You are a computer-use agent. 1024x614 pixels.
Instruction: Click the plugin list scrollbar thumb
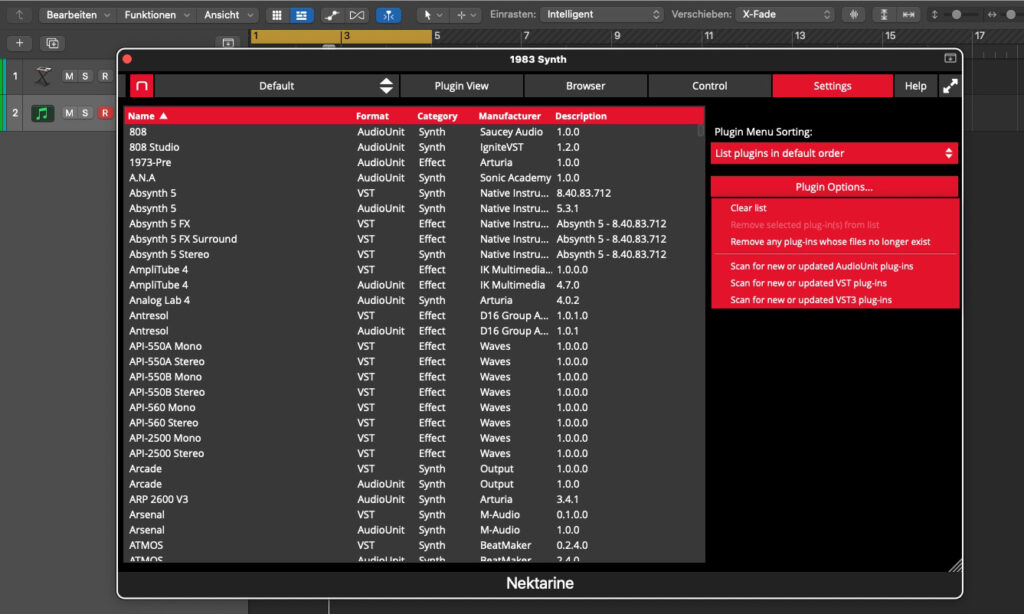(x=701, y=131)
